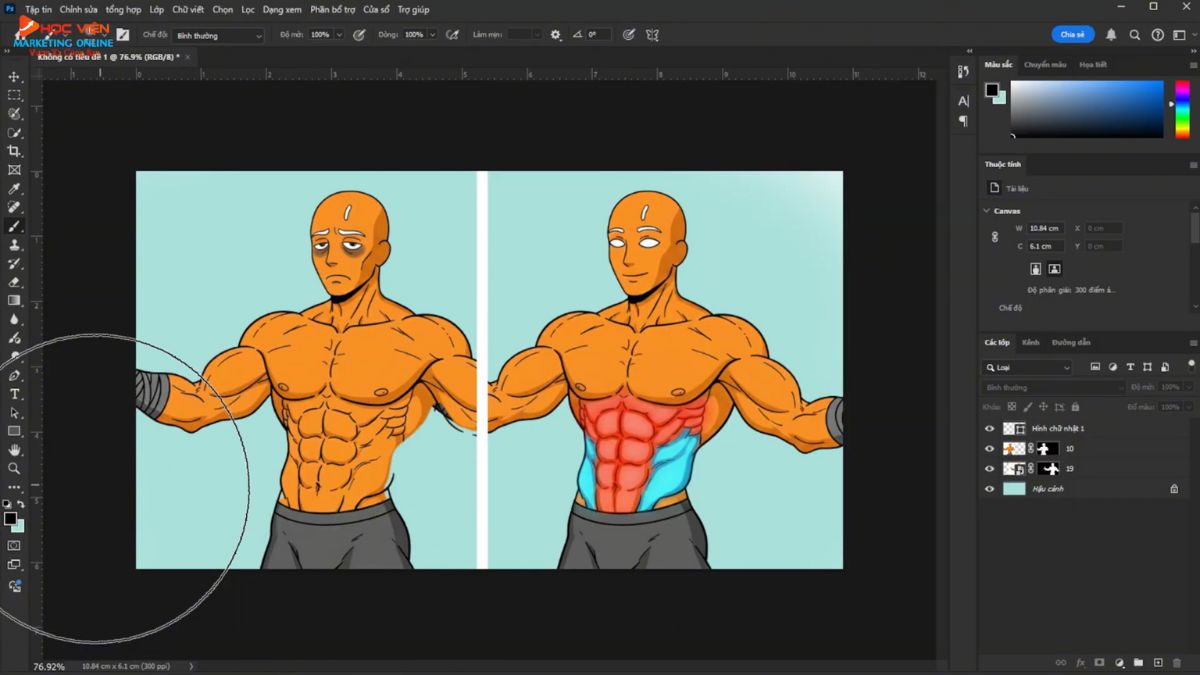Select the Move tool
This screenshot has width=1200, height=675.
14,77
